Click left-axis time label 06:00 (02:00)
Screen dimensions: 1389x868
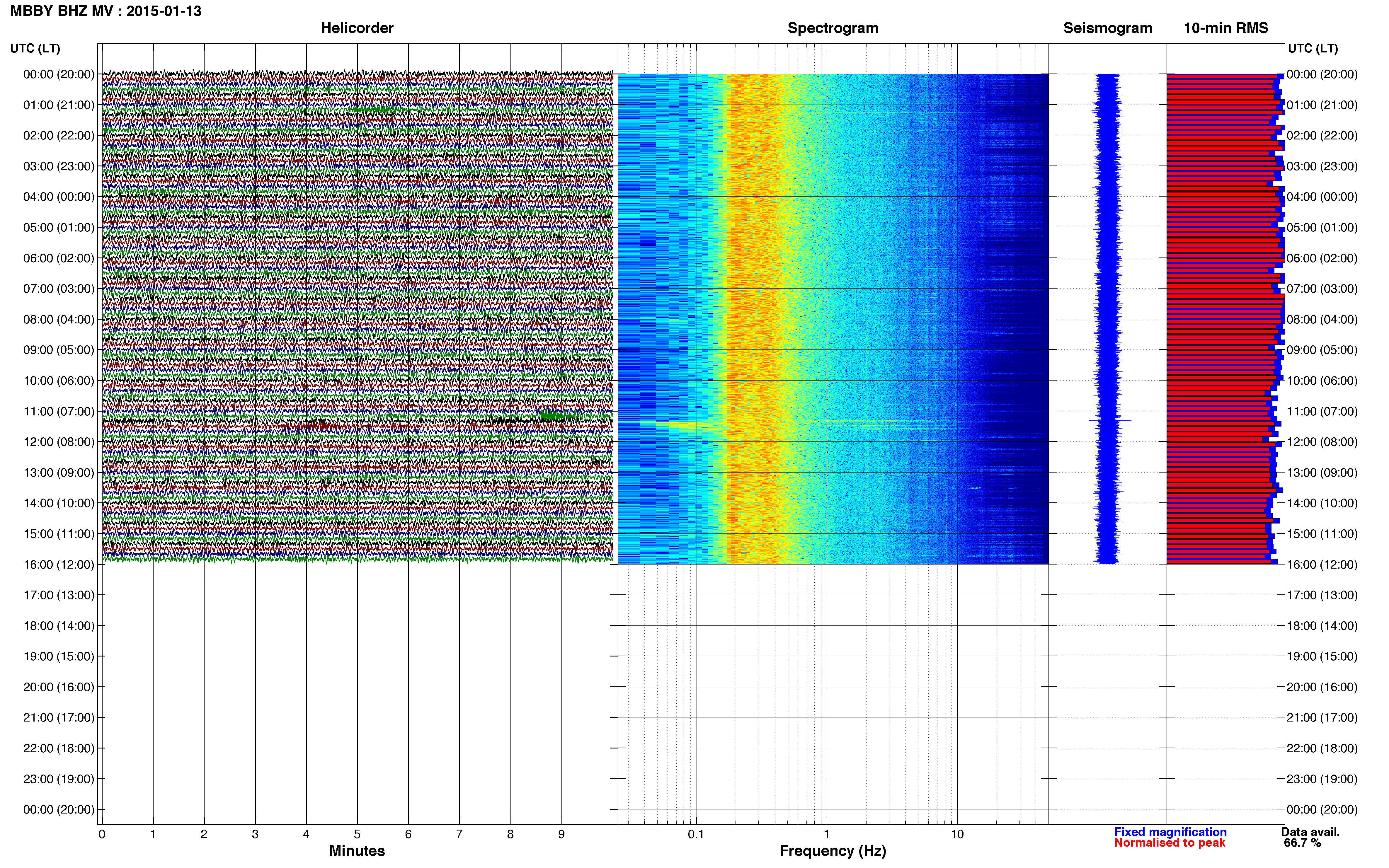click(59, 258)
